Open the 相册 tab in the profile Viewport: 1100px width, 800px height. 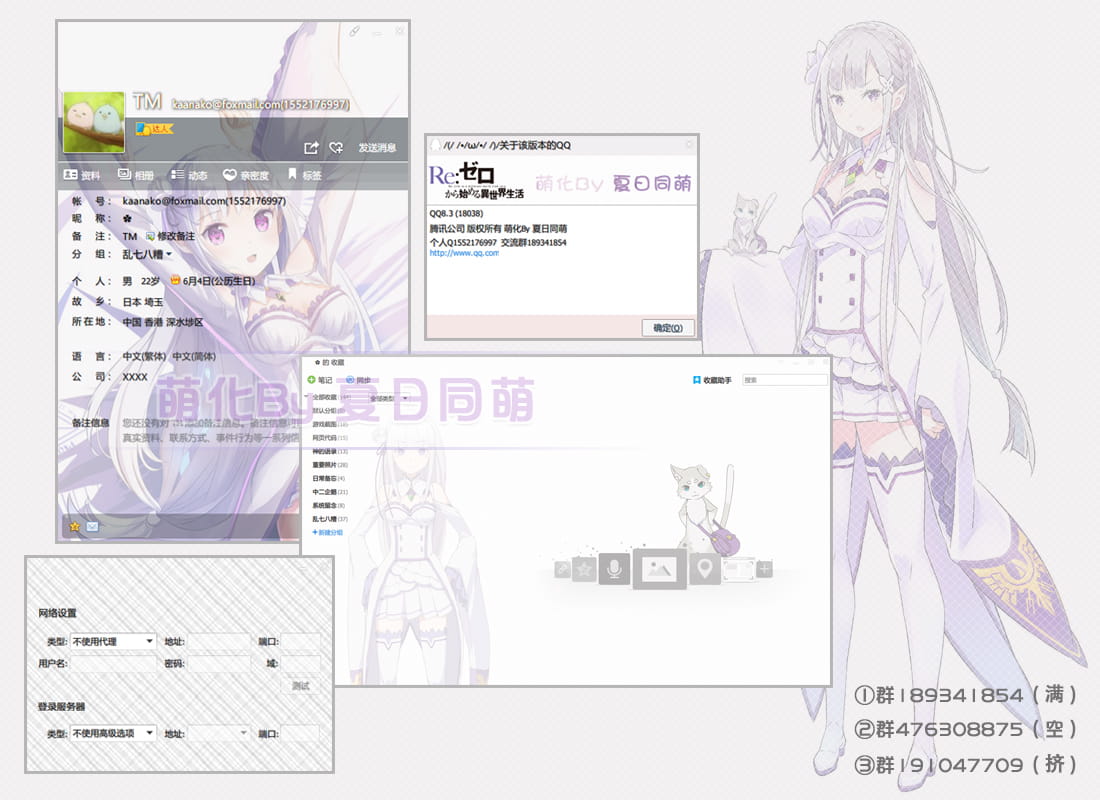coord(136,175)
